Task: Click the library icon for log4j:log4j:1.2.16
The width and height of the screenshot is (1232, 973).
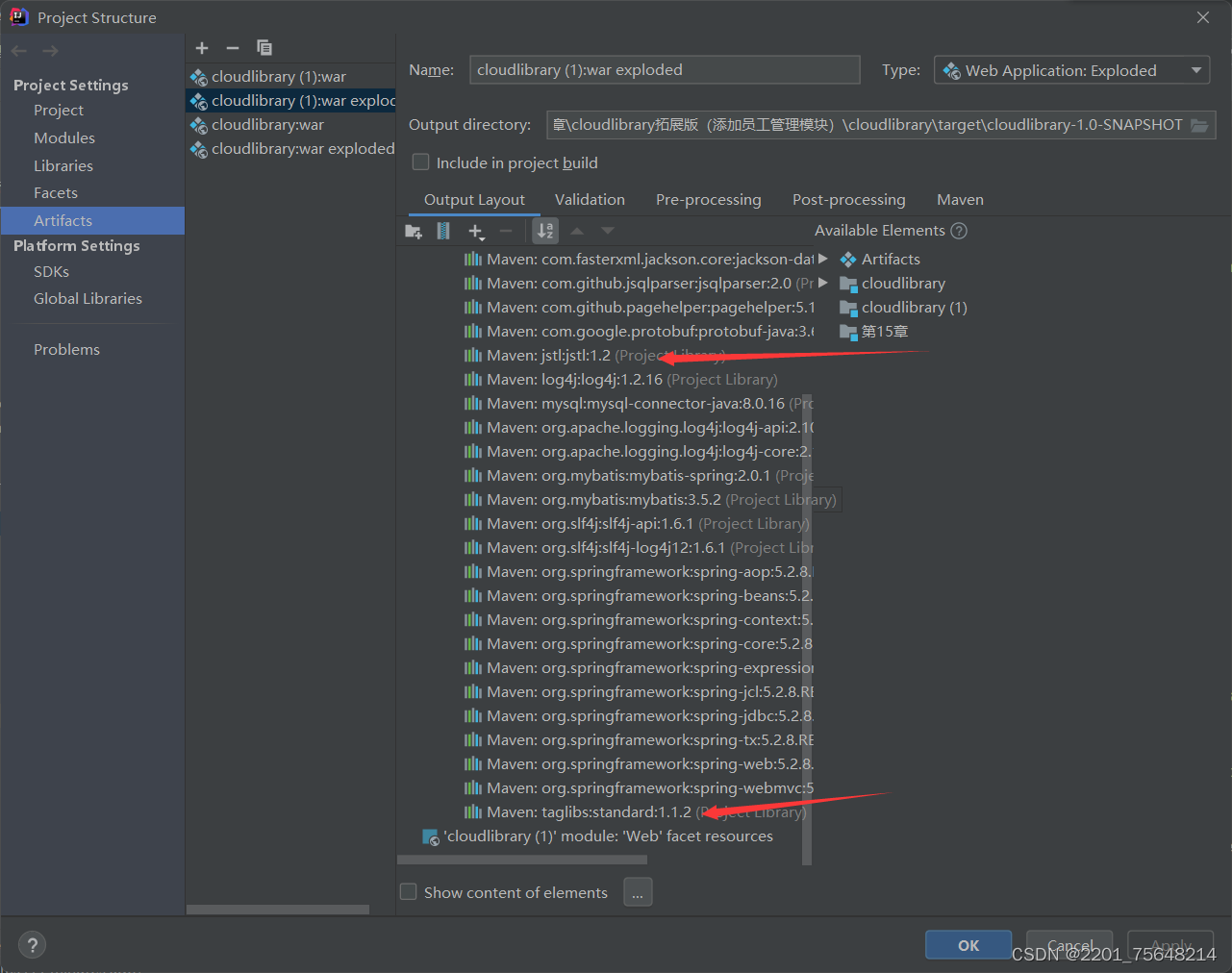Action: click(473, 380)
